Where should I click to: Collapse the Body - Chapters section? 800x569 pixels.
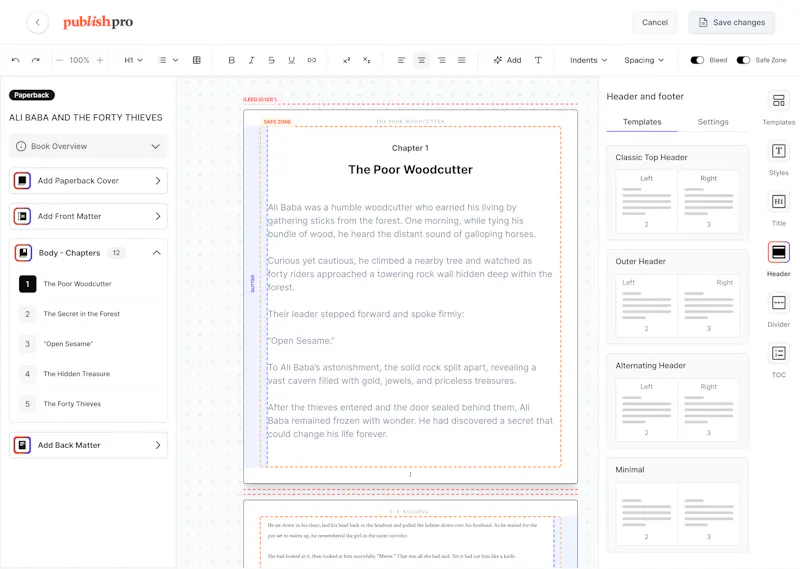(157, 253)
